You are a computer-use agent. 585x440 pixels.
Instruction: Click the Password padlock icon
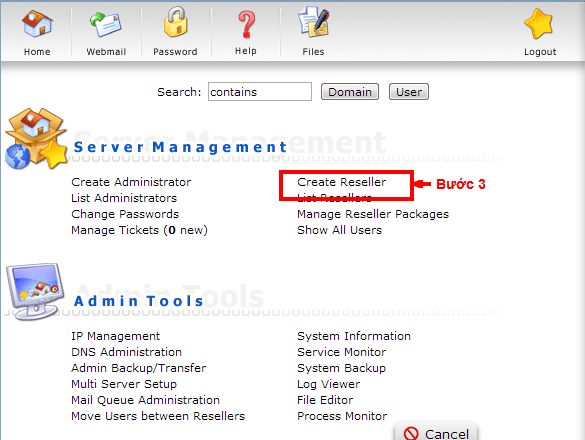tap(175, 22)
